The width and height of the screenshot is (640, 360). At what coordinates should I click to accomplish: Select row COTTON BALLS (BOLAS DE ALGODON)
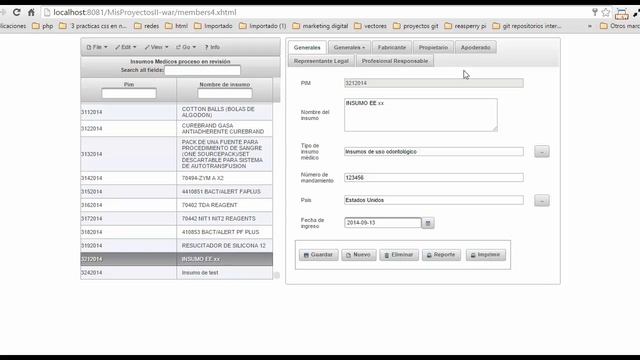pyautogui.click(x=176, y=112)
